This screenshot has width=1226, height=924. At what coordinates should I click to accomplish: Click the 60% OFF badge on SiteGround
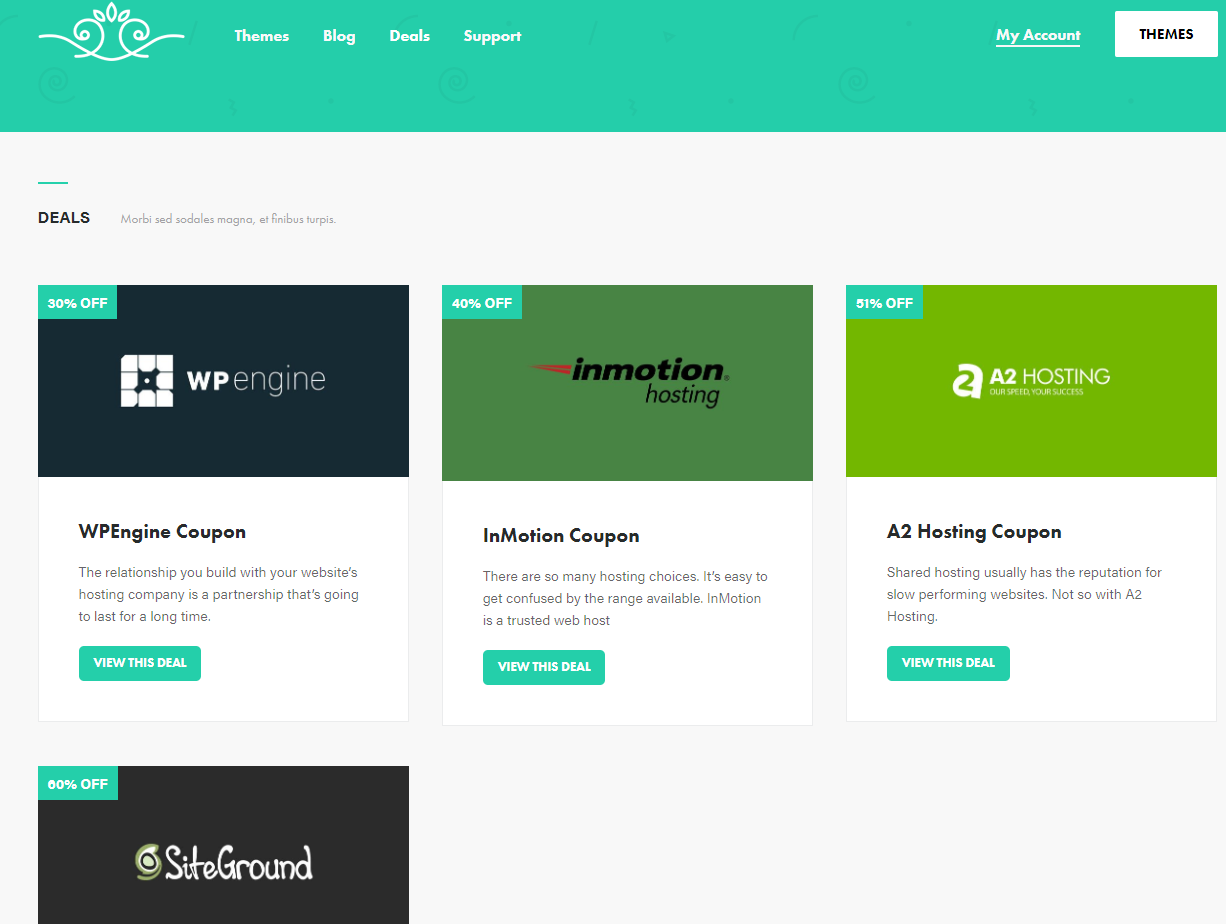pyautogui.click(x=78, y=784)
